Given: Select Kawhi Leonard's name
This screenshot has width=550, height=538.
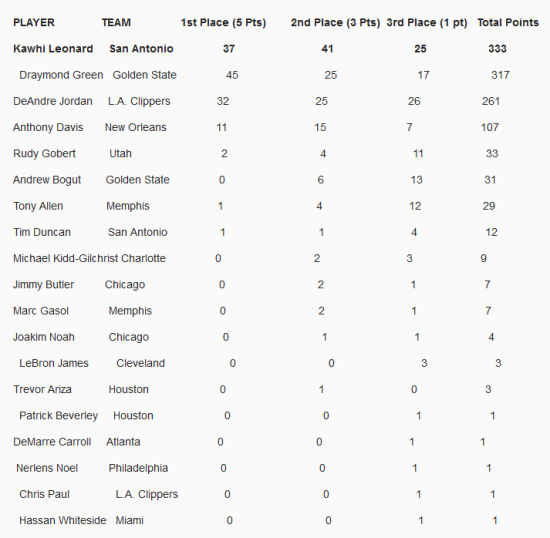Looking at the screenshot, I should [x=53, y=49].
